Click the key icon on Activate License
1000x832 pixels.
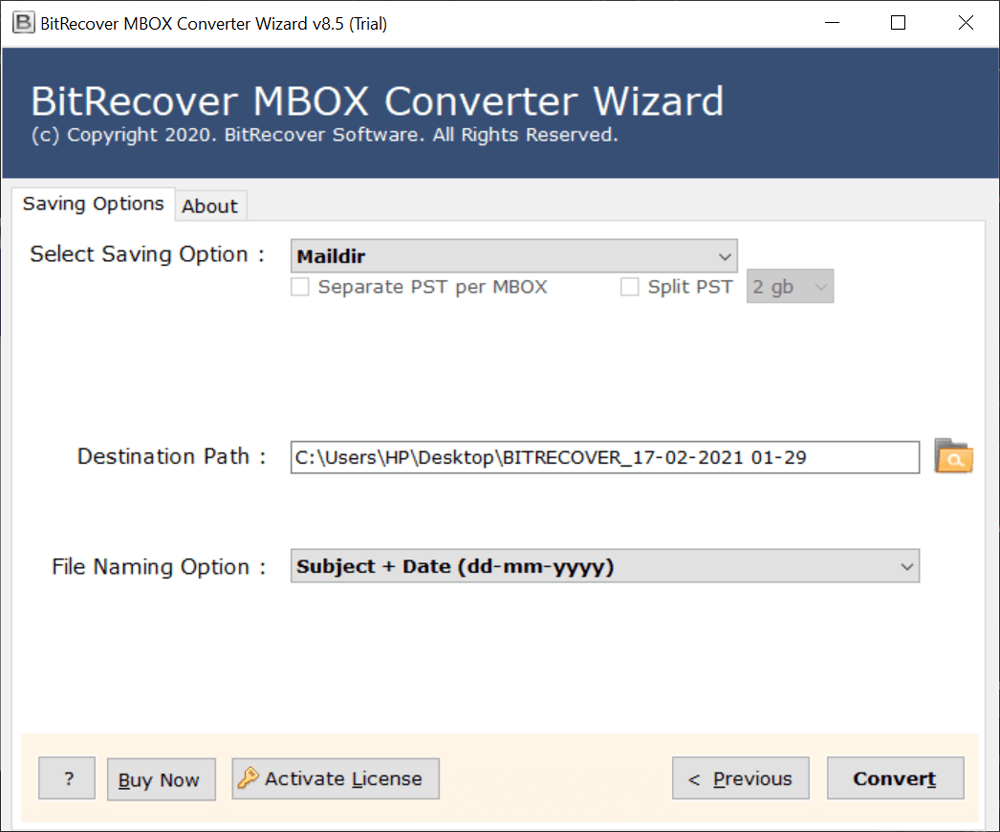click(248, 778)
